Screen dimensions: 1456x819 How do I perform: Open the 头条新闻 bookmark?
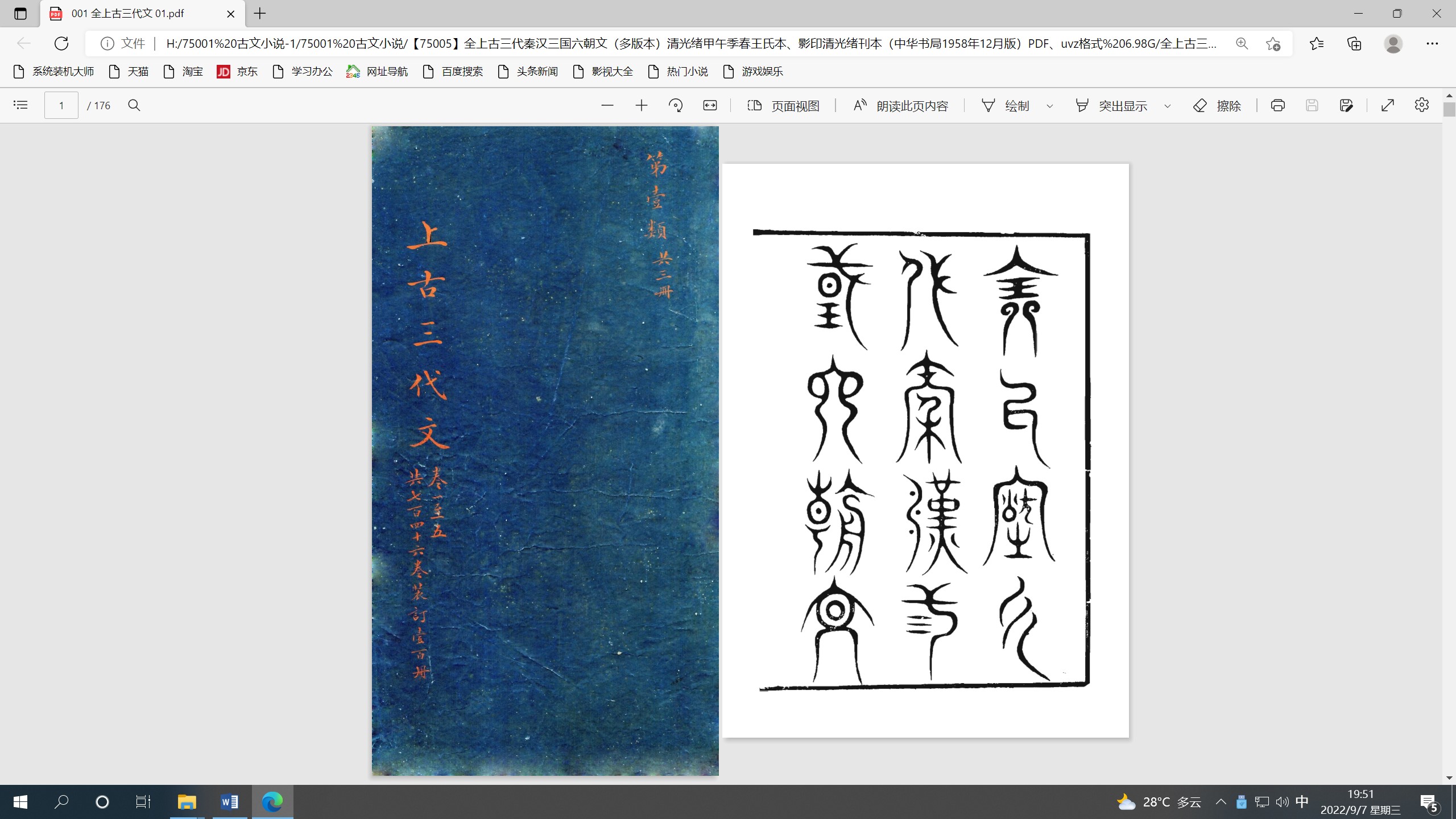click(528, 72)
